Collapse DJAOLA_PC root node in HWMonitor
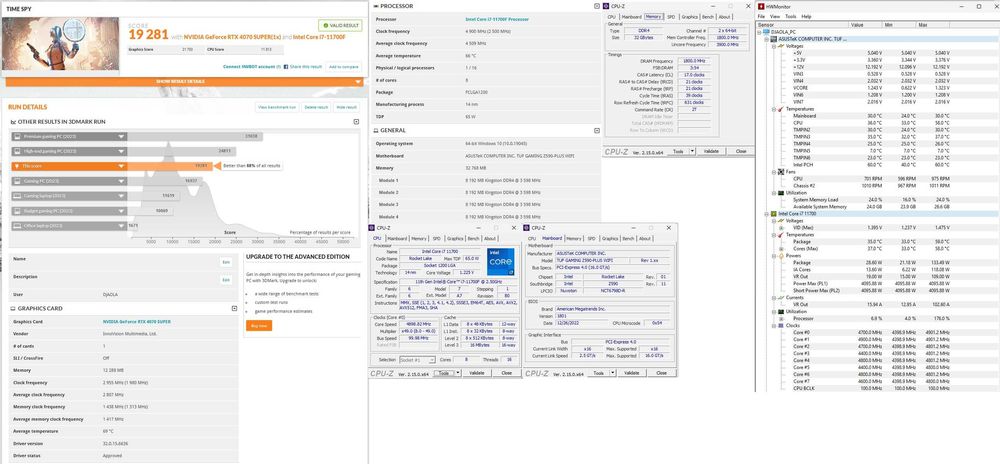 (760, 31)
